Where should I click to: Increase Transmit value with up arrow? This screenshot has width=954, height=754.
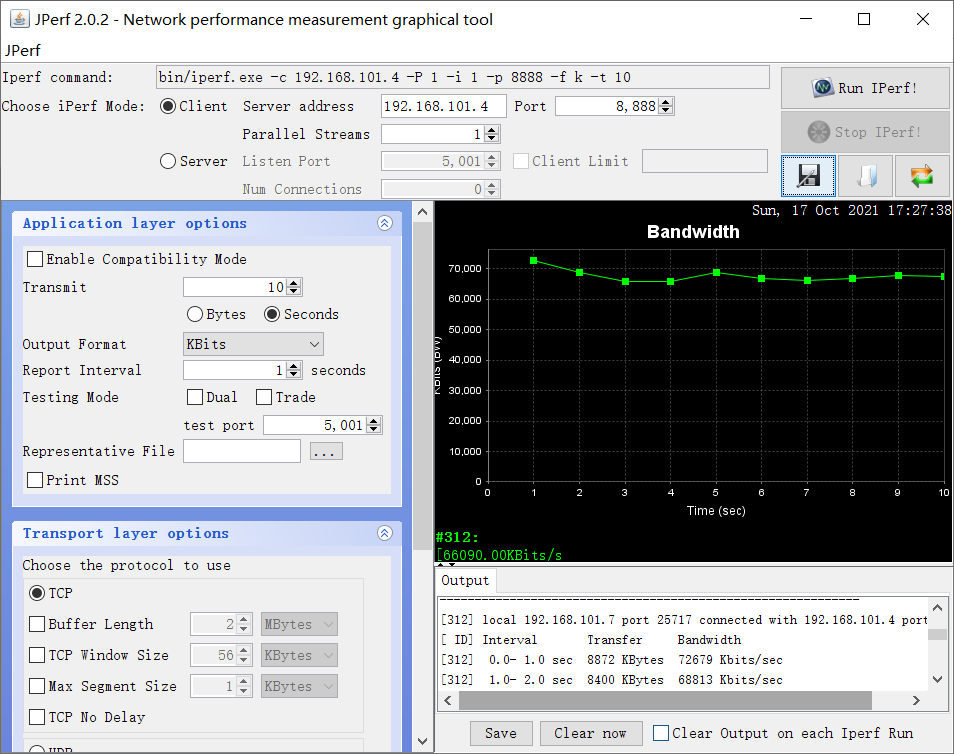point(294,283)
